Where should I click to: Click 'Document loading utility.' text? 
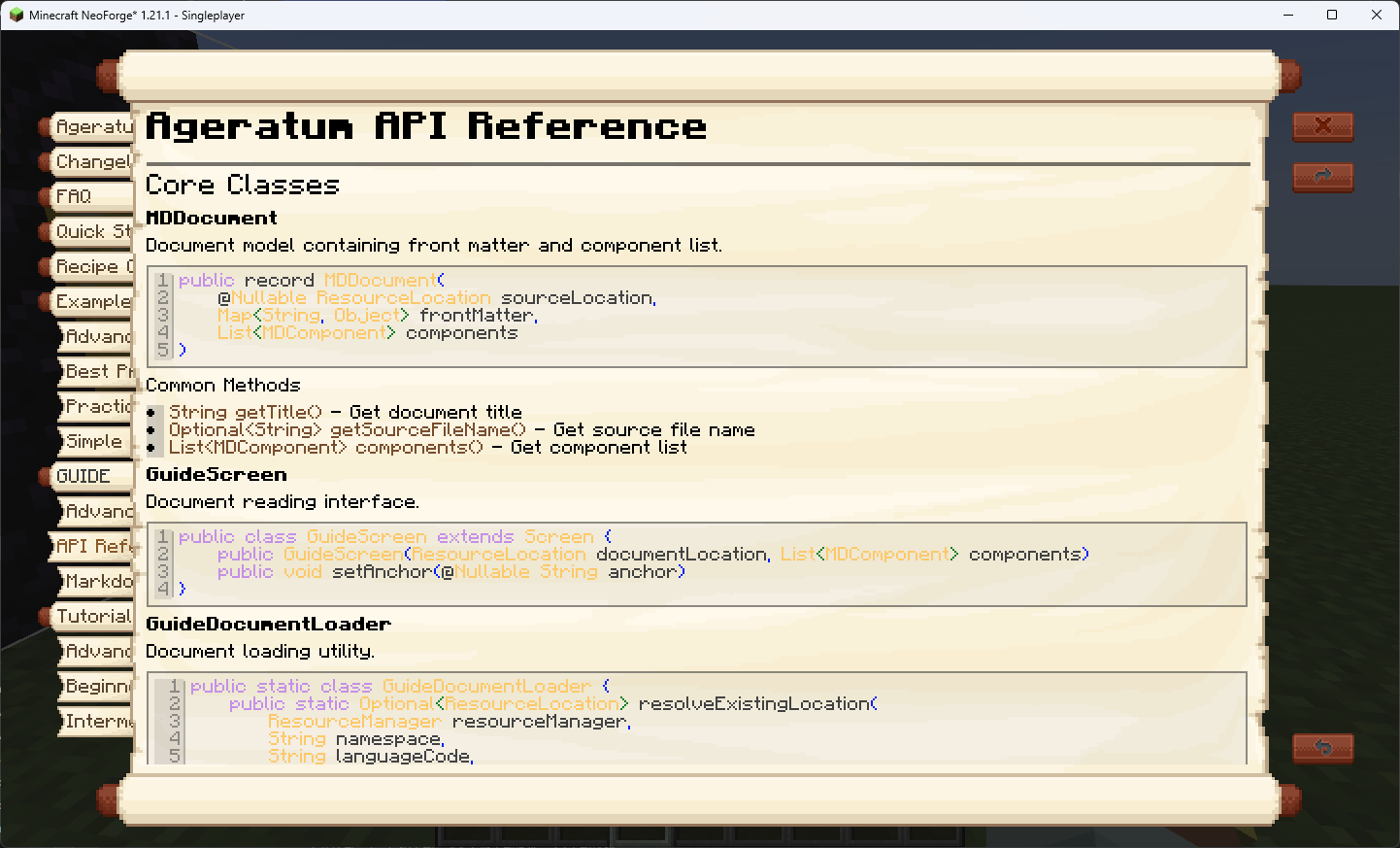point(260,651)
